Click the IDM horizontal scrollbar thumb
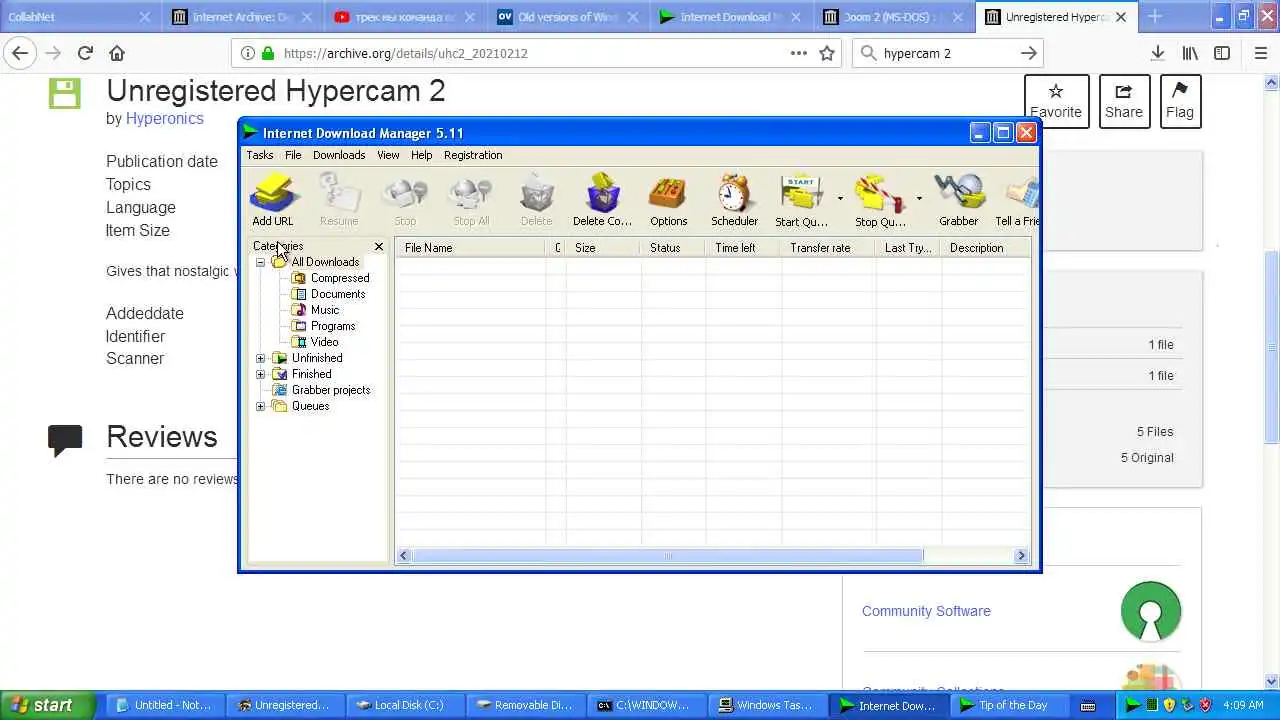The height and width of the screenshot is (720, 1280). pos(667,556)
